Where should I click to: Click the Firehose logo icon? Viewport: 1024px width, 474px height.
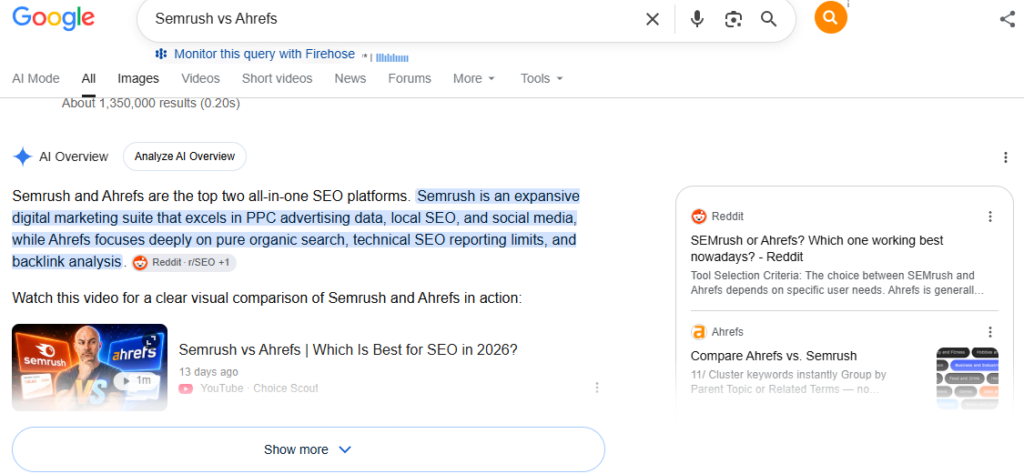[x=161, y=54]
